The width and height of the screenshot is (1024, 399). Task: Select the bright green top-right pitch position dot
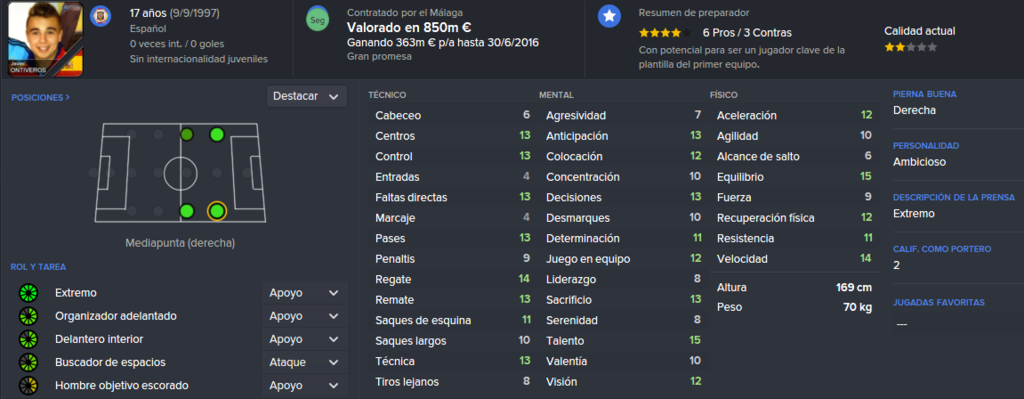217,135
